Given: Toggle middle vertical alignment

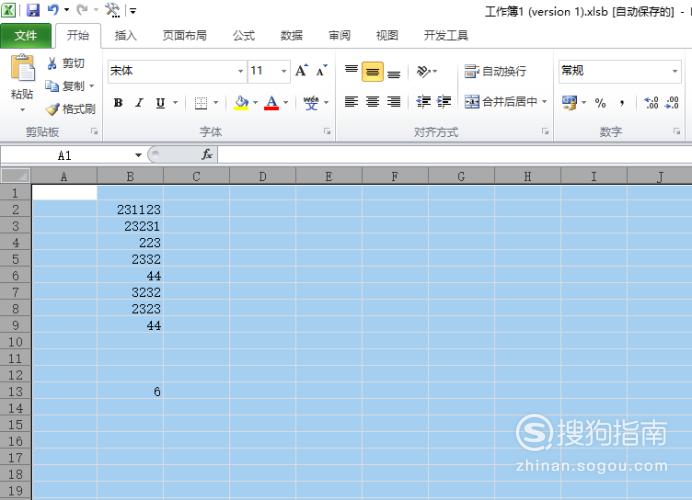Looking at the screenshot, I should (372, 71).
